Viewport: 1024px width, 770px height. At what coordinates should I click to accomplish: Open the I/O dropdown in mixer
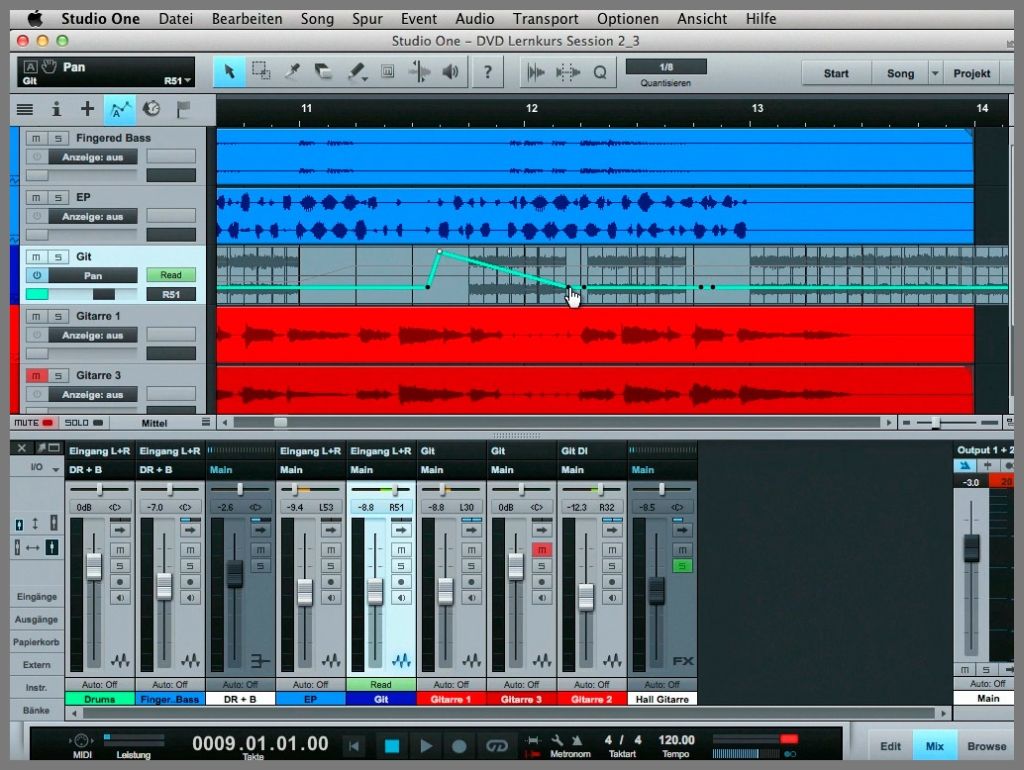44,468
